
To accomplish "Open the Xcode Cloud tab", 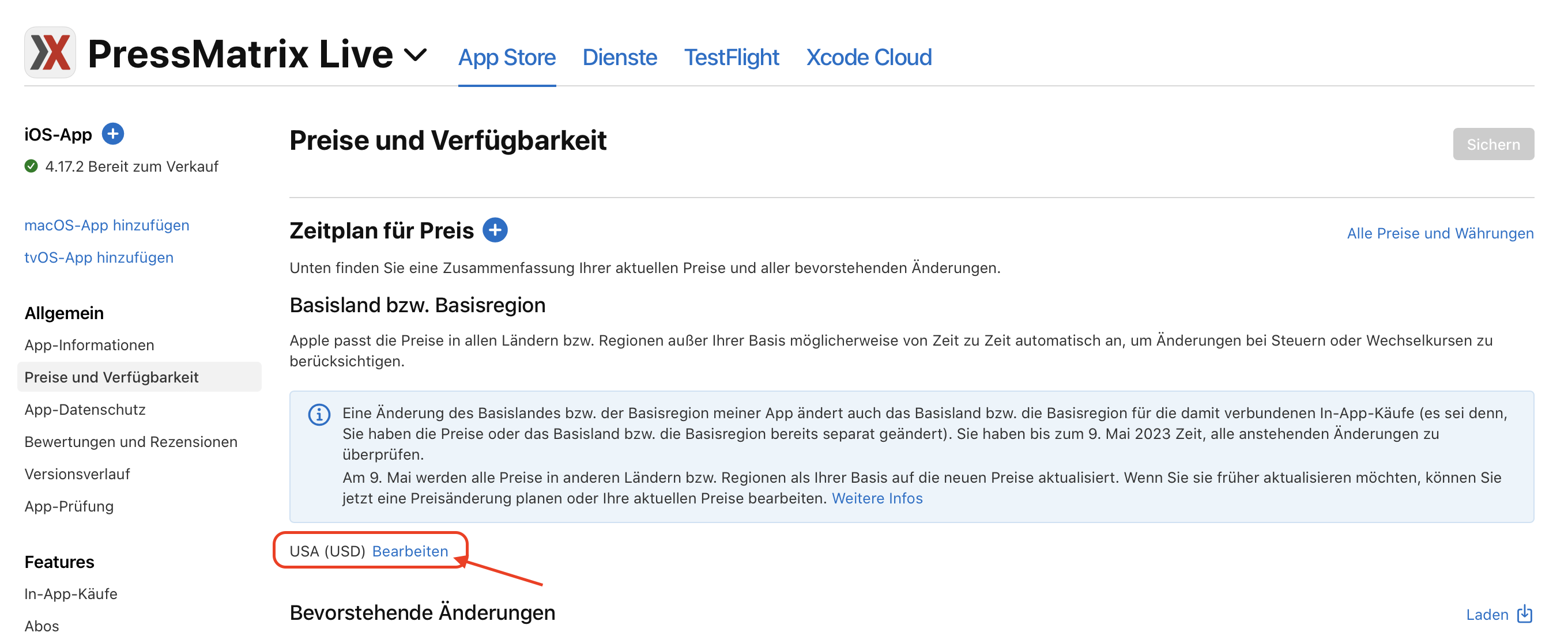I will tap(869, 57).
